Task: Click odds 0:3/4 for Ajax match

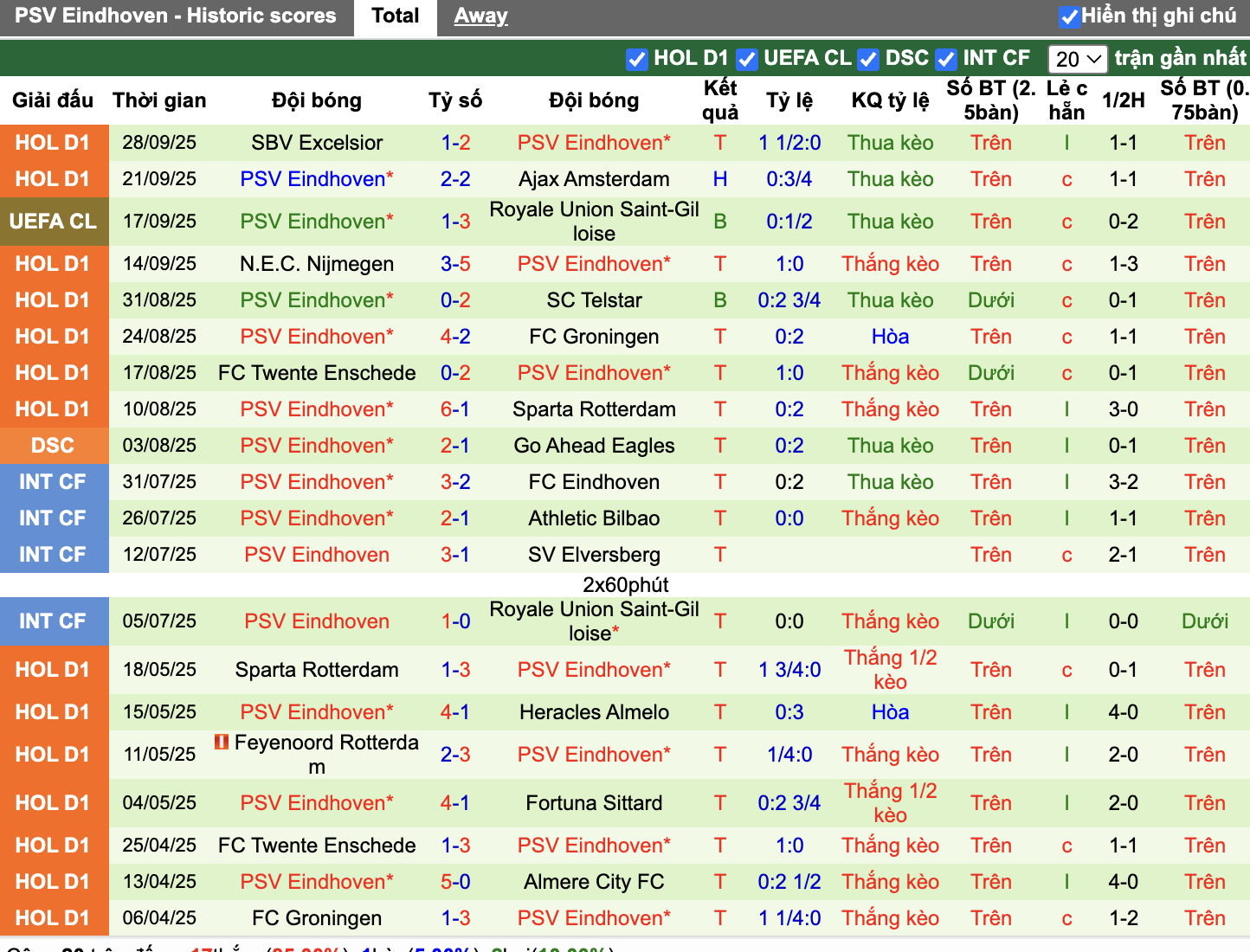Action: (x=789, y=179)
